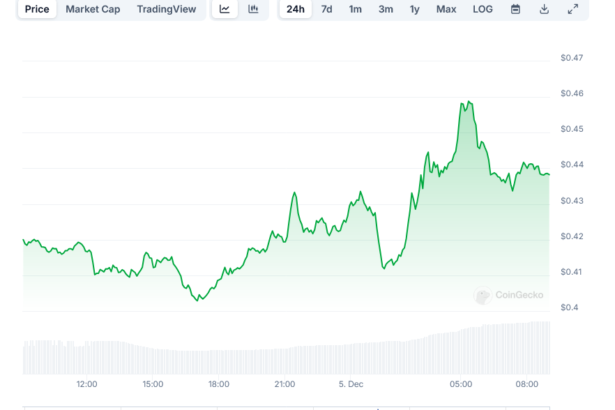Click the price dip just before 18:00
615x410 pixels.
(197, 299)
